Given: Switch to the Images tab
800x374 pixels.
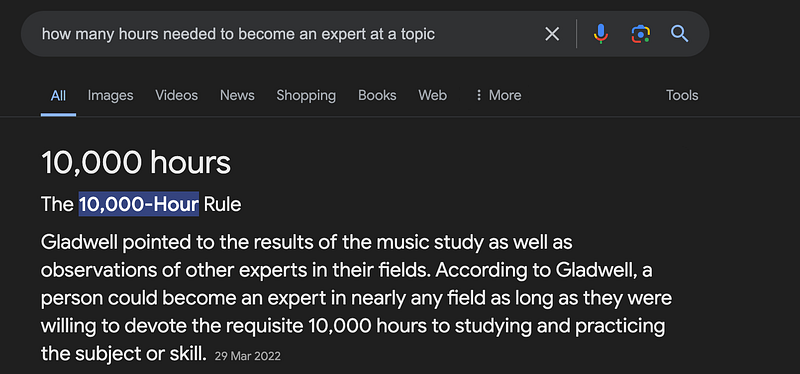Looking at the screenshot, I should click(110, 95).
